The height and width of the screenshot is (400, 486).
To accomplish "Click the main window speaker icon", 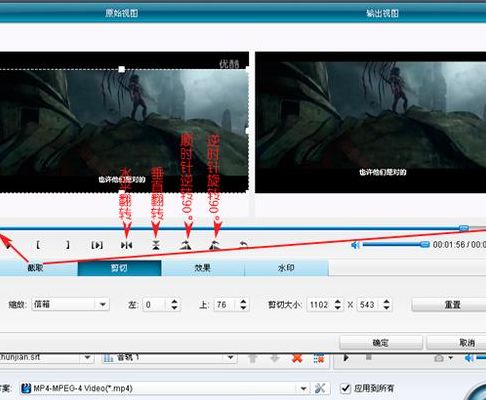I will tap(469, 358).
